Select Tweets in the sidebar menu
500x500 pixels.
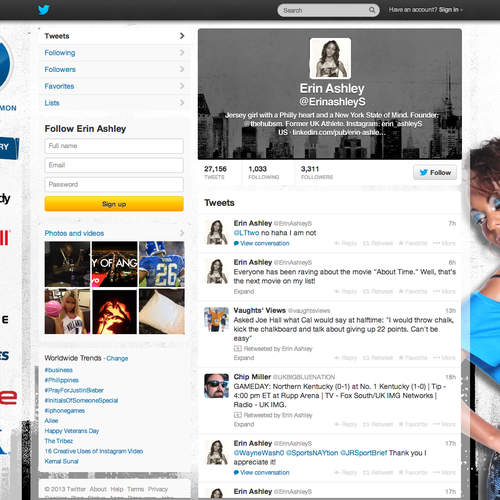point(114,36)
